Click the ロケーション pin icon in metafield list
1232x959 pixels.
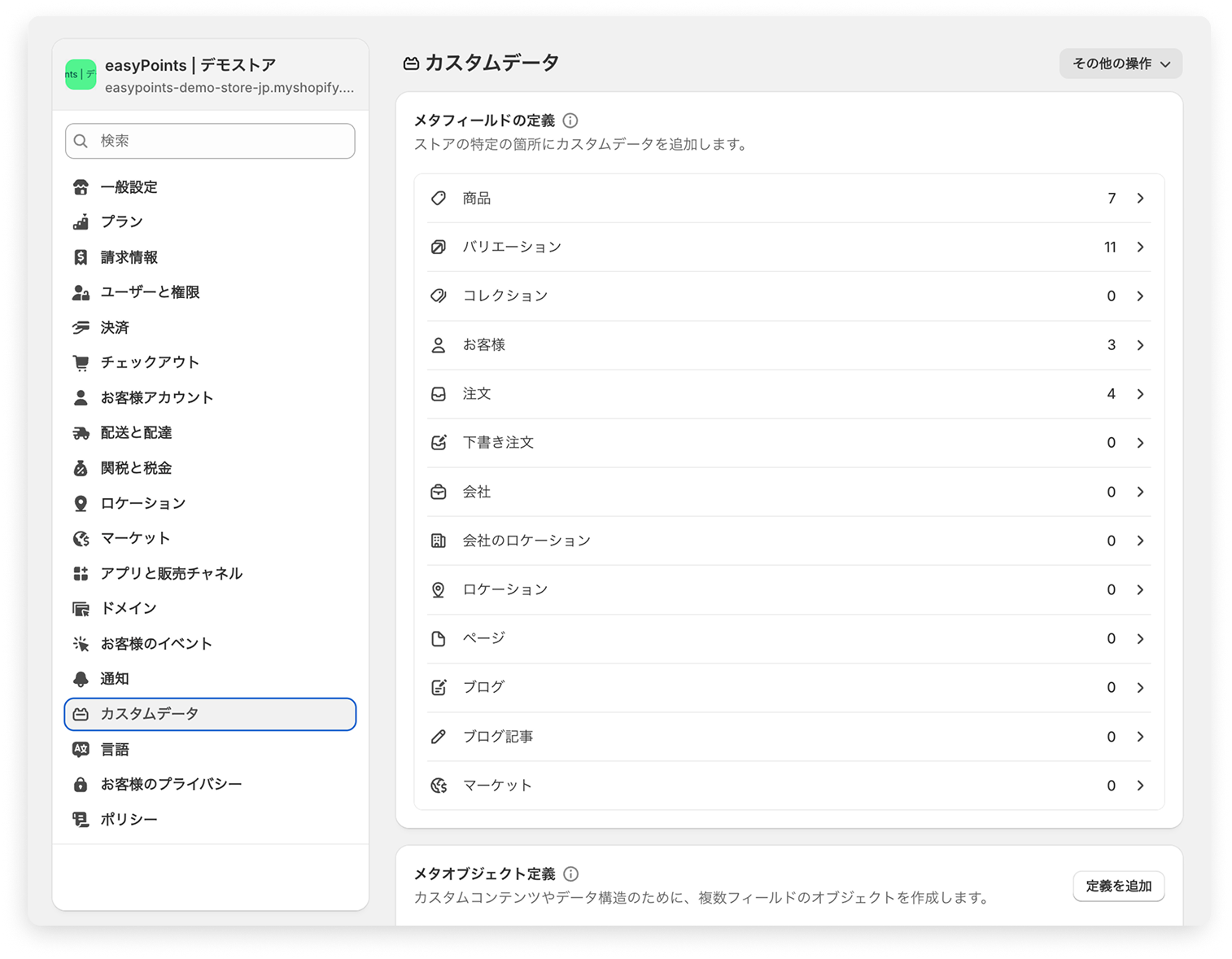439,589
